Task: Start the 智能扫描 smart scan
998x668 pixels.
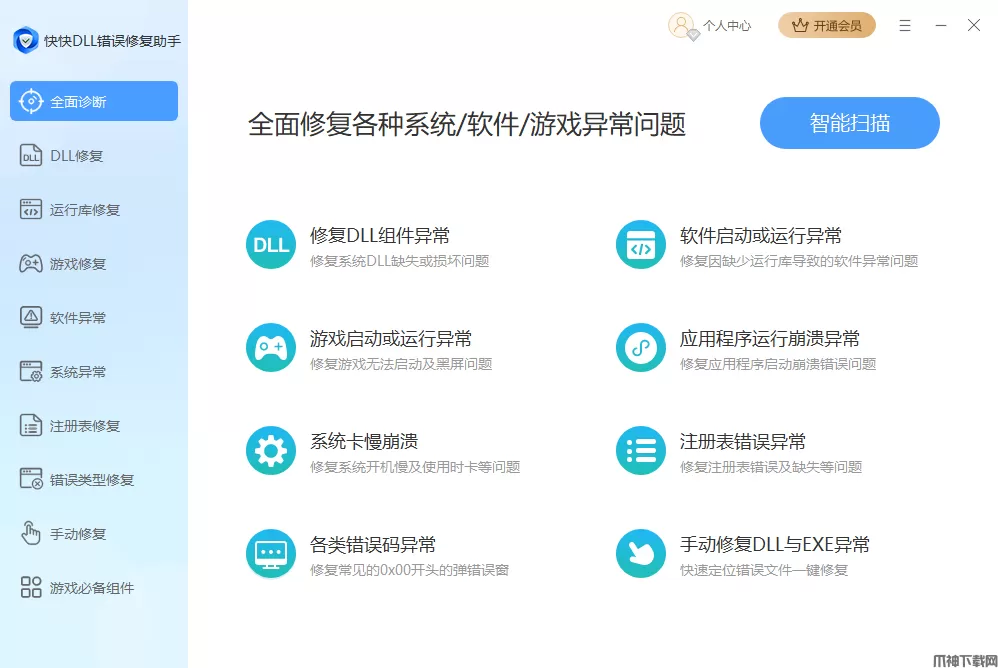Action: [x=849, y=123]
